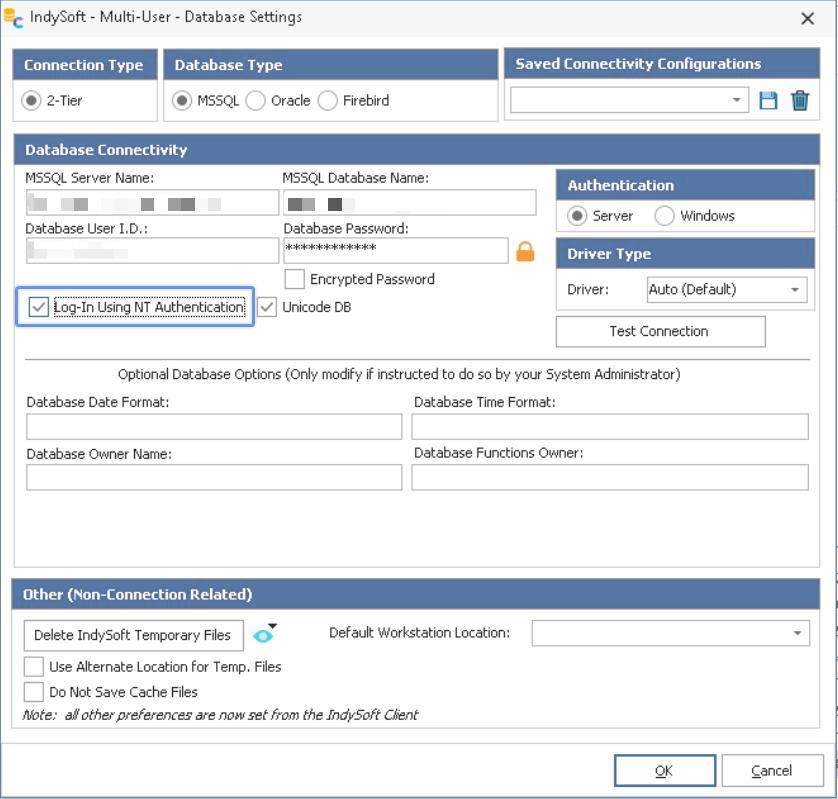The width and height of the screenshot is (838, 799).
Task: Click the Database Date Format field
Action: pyautogui.click(x=214, y=426)
